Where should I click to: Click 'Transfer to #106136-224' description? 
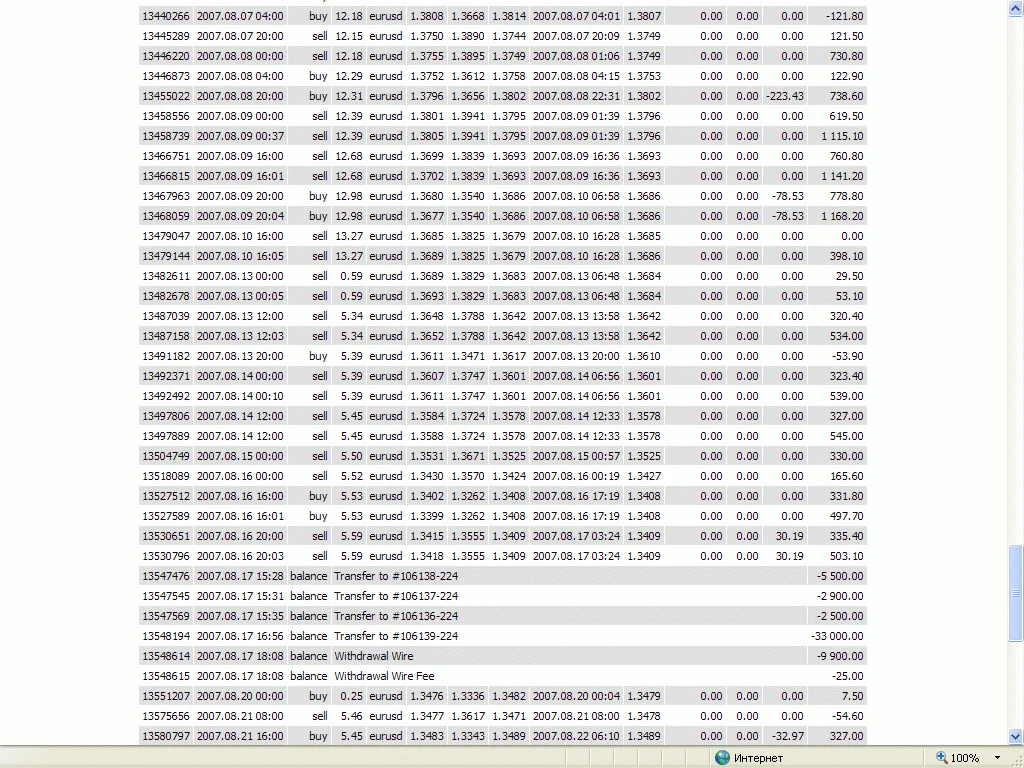tap(396, 616)
